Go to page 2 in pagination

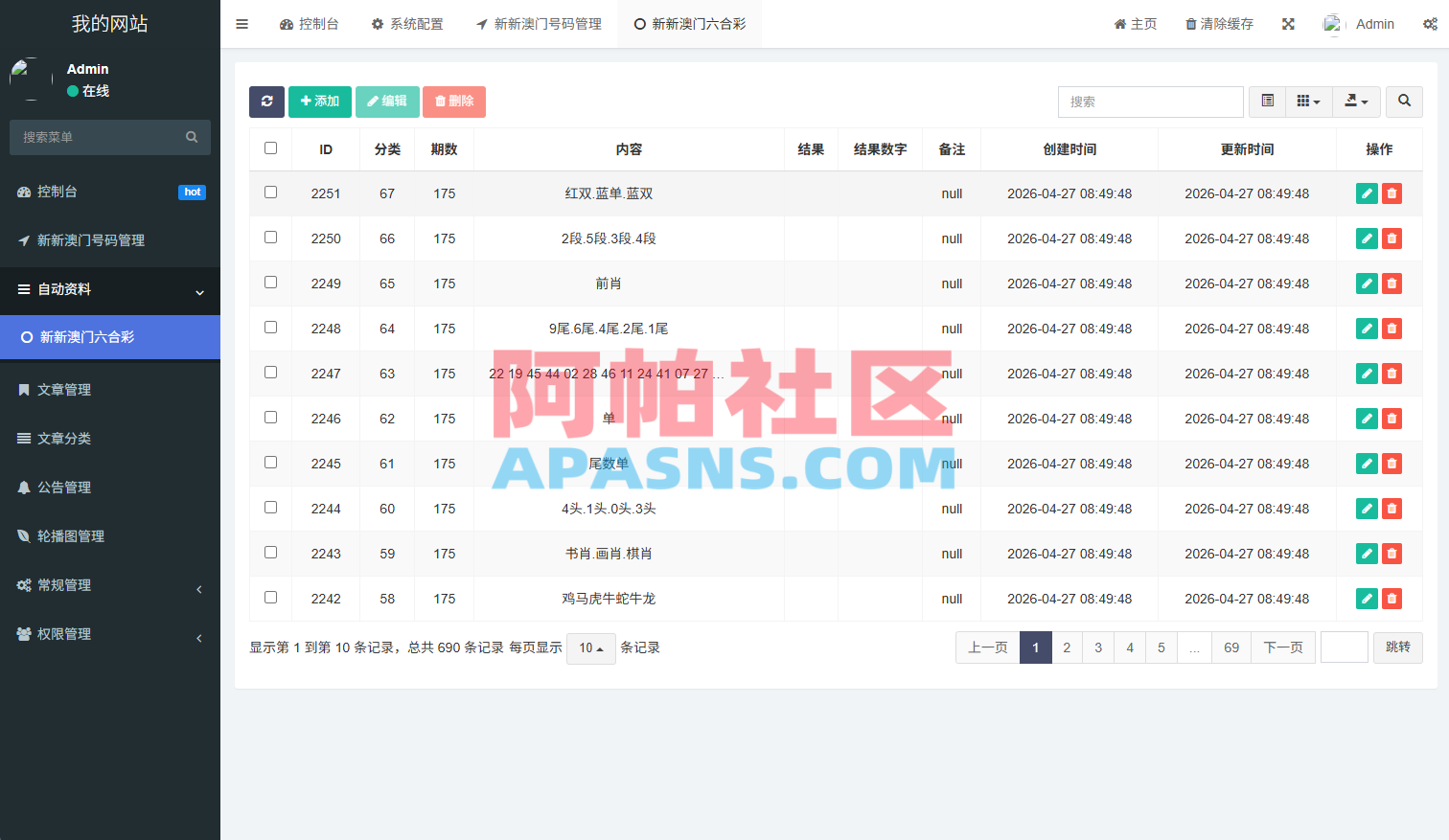(x=1067, y=647)
